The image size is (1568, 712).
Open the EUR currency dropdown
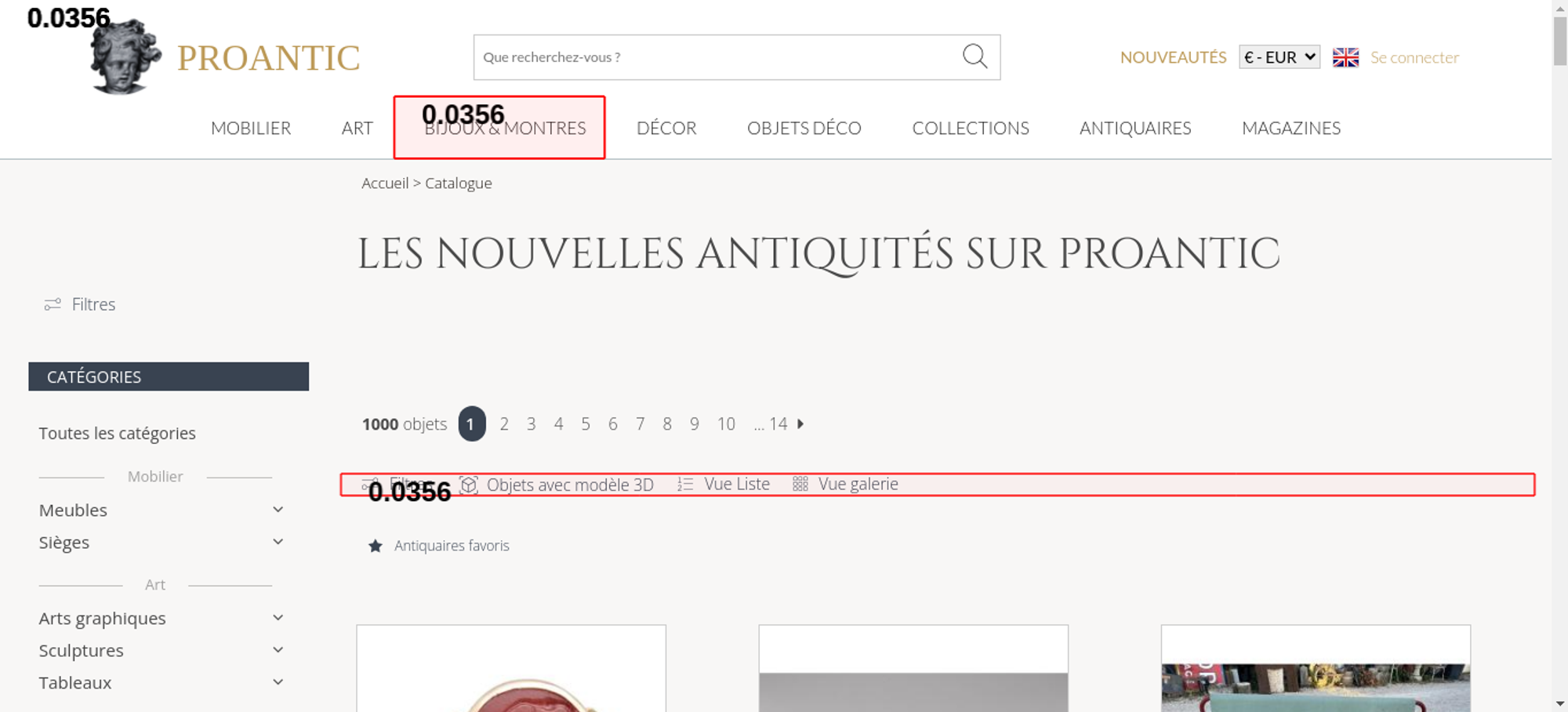pyautogui.click(x=1279, y=57)
